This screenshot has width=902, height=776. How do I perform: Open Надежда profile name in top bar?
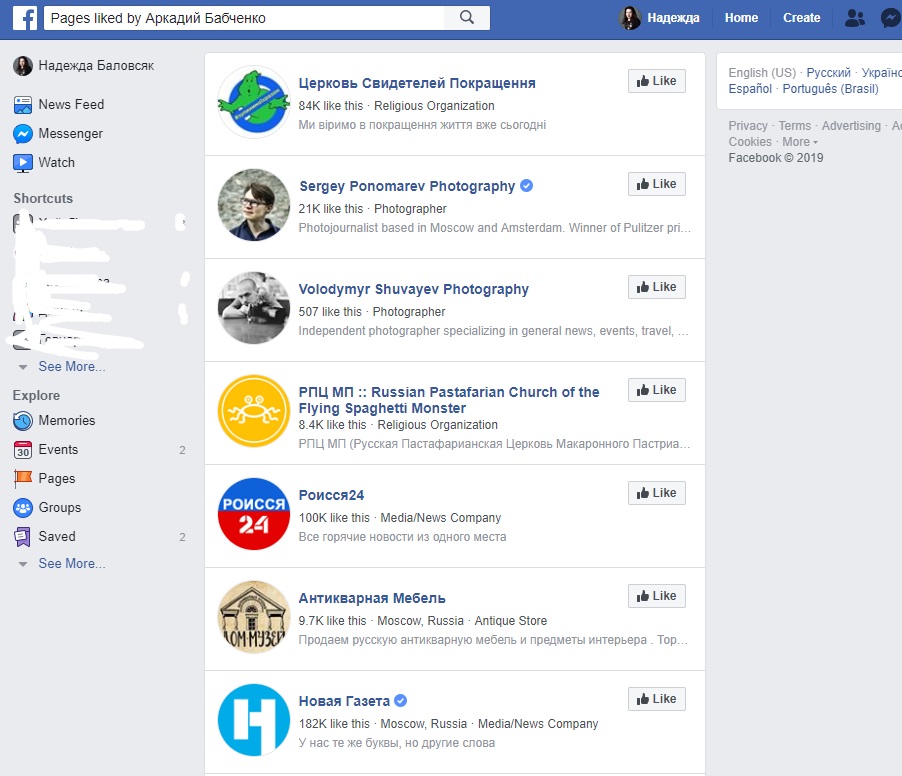tap(673, 18)
